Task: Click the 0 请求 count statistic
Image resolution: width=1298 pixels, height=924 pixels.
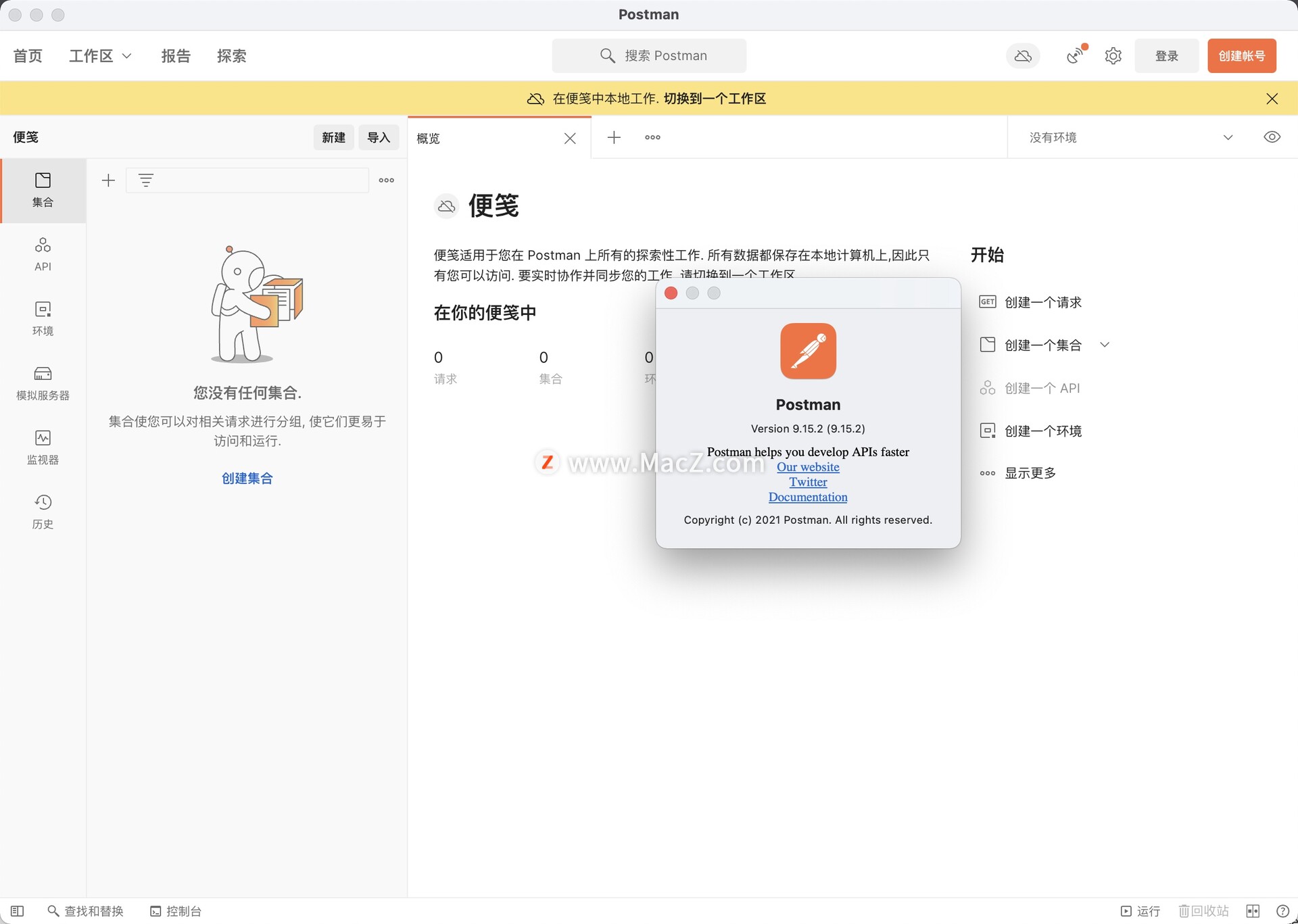Action: click(446, 368)
